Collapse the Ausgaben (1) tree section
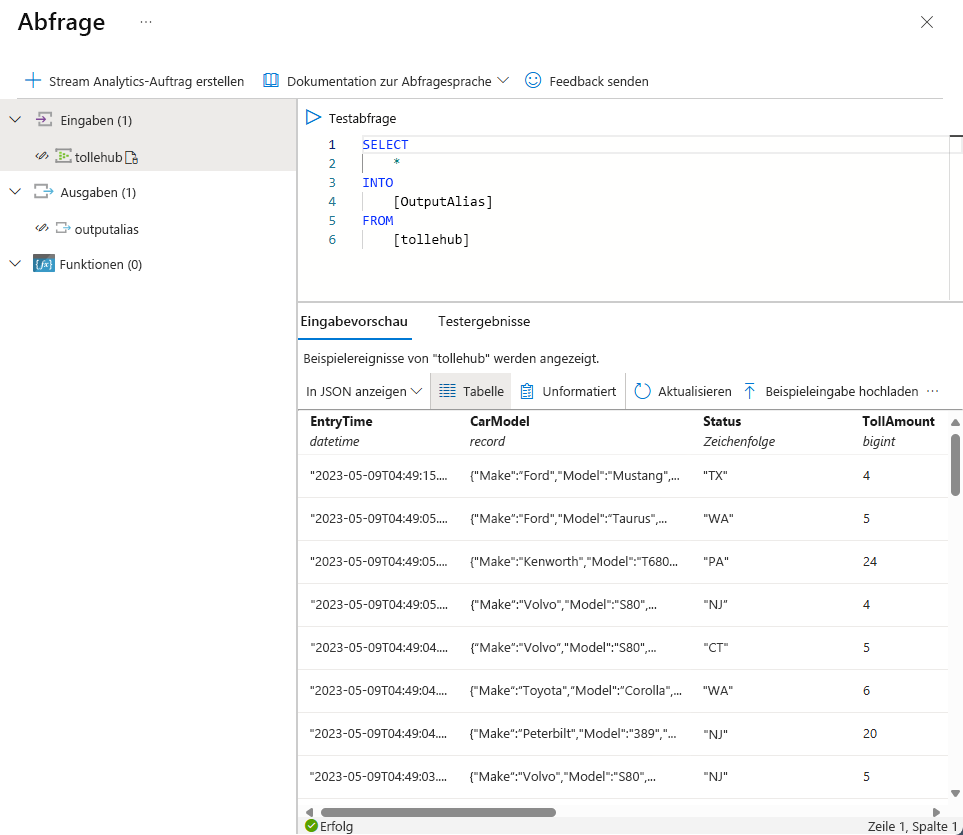963x835 pixels. pos(14,192)
